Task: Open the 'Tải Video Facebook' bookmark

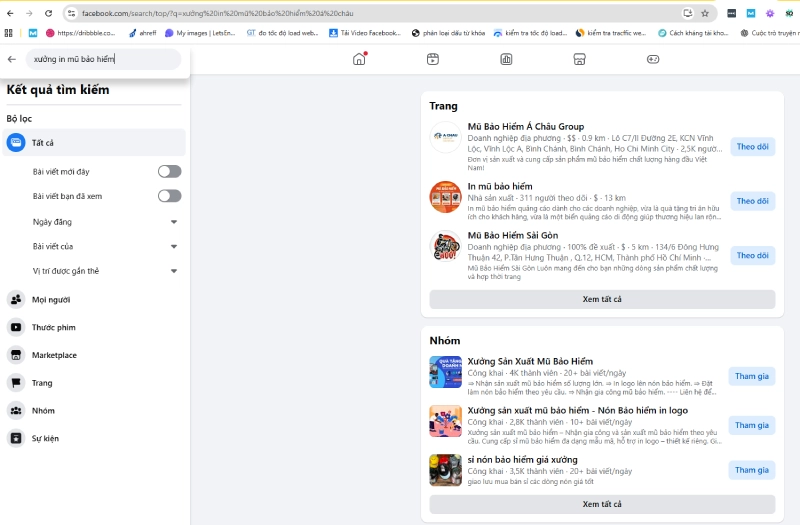Action: (365, 33)
